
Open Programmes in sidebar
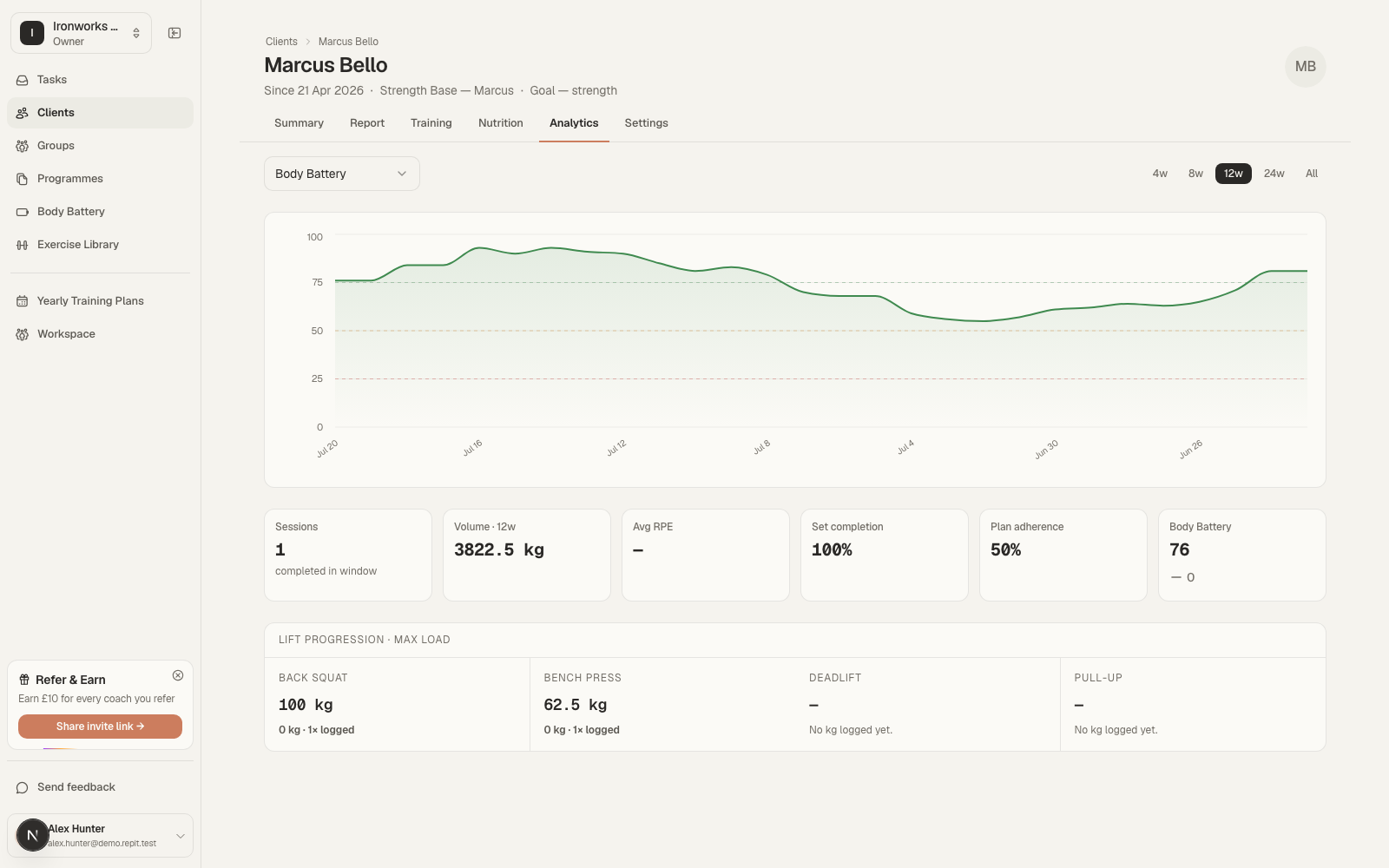point(101,179)
